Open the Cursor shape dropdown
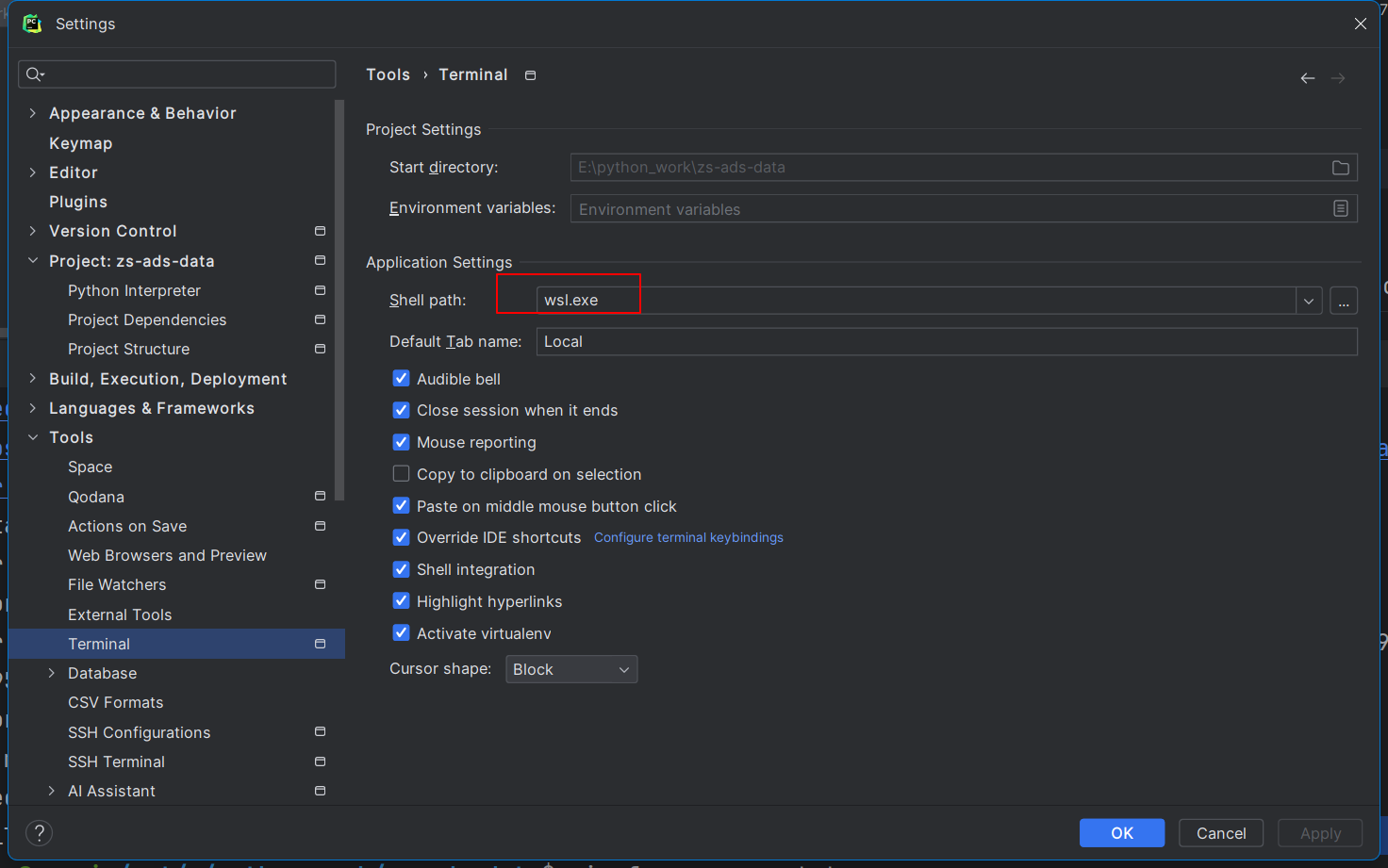Viewport: 1388px width, 868px height. pos(570,668)
